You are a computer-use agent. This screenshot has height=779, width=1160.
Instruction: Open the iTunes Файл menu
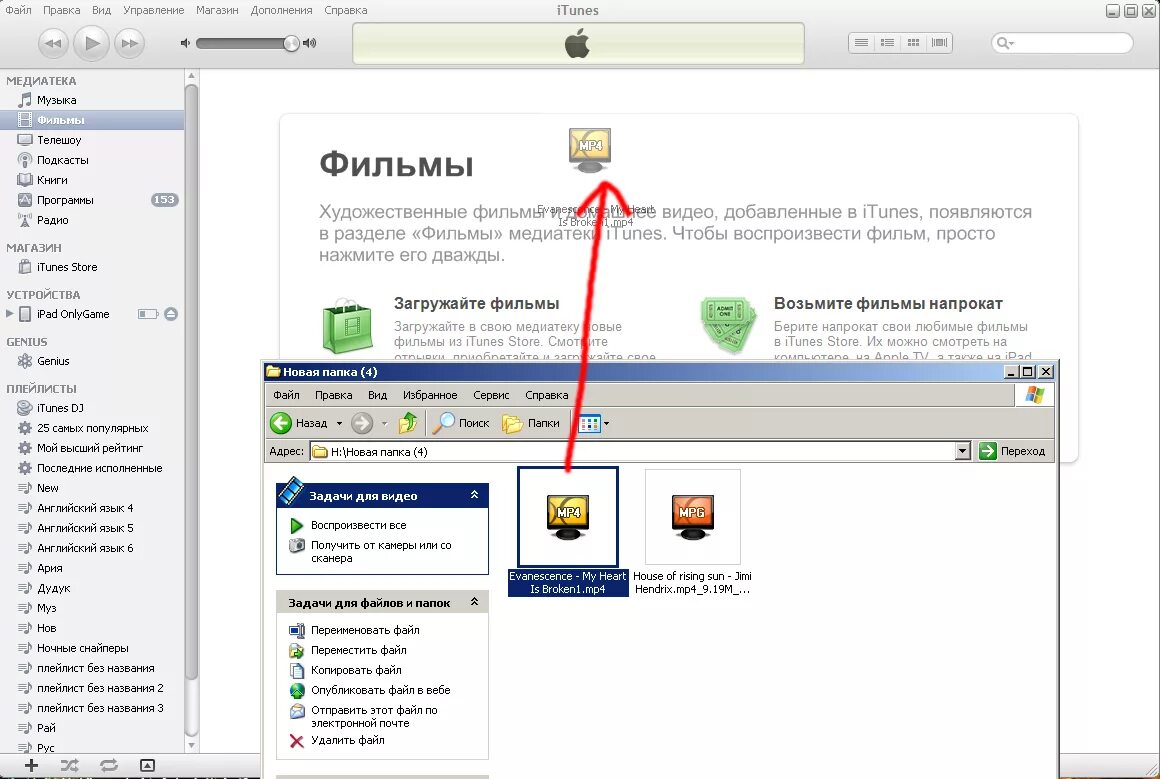[x=18, y=10]
